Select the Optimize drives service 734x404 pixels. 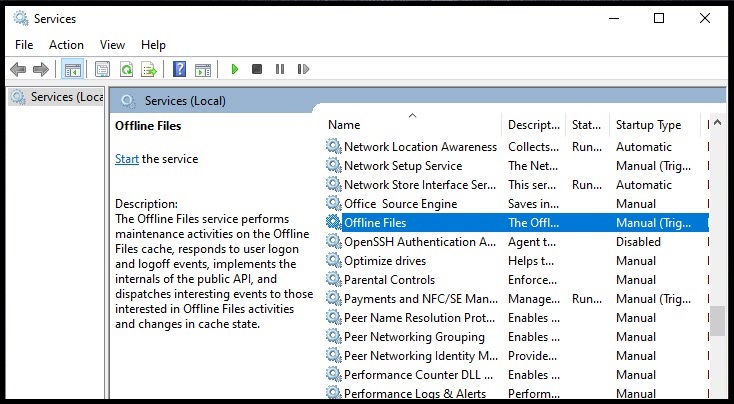pos(517,260)
